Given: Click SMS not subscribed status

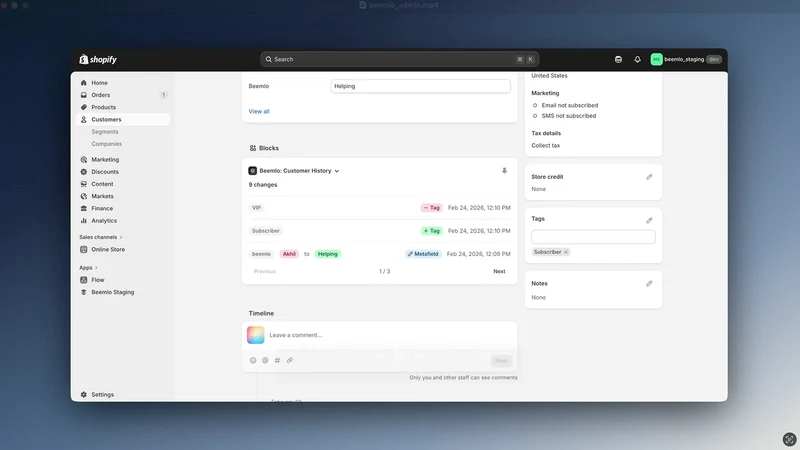Looking at the screenshot, I should pyautogui.click(x=568, y=116).
